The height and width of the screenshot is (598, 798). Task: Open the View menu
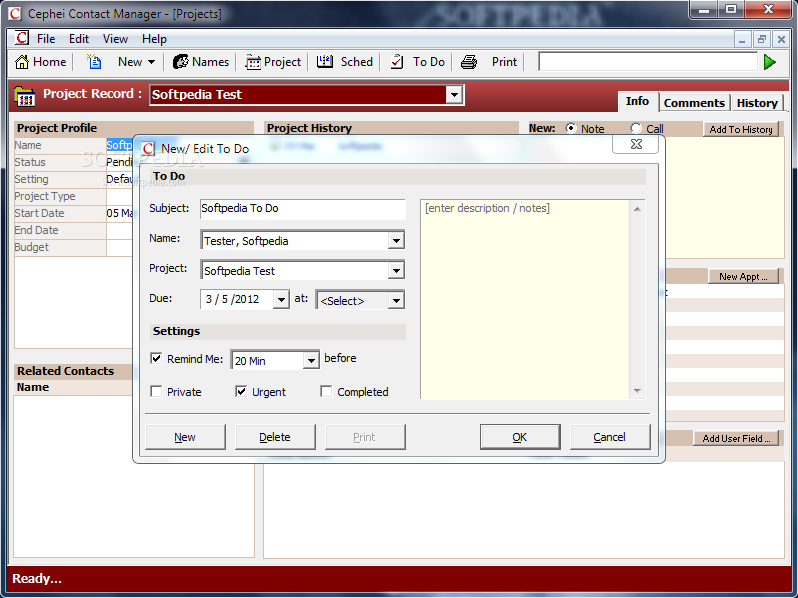[115, 39]
